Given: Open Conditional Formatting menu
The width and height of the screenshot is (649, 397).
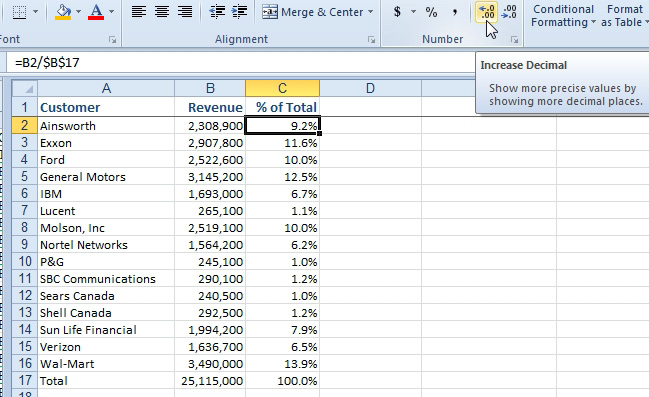Looking at the screenshot, I should (x=563, y=15).
